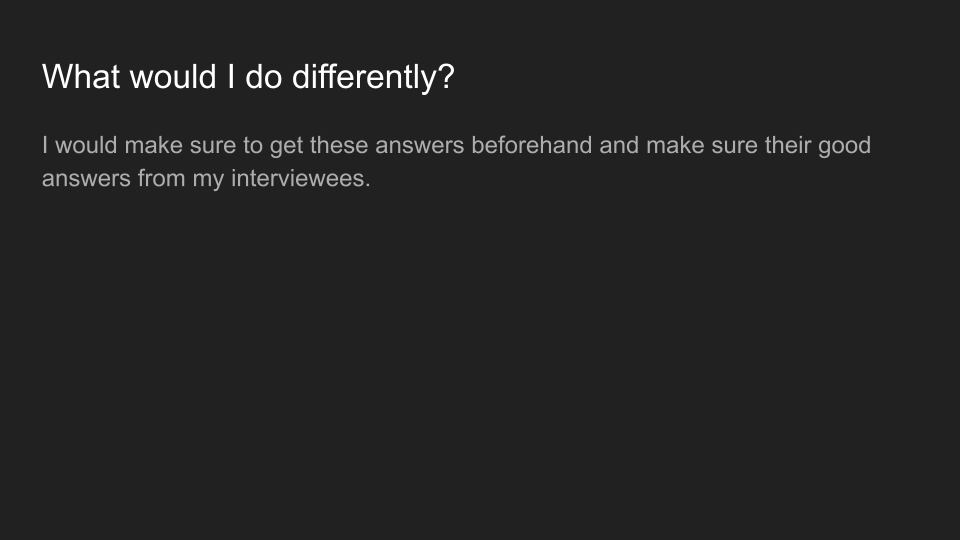Click the first "make" in the body text
Viewport: 960px width, 540px height.
[x=152, y=146]
